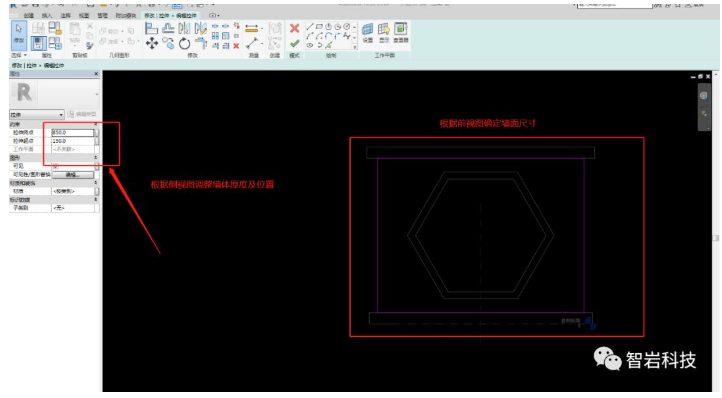This screenshot has height=398, width=722.
Task: Collapse the Graphics section in Properties
Action: point(96,158)
